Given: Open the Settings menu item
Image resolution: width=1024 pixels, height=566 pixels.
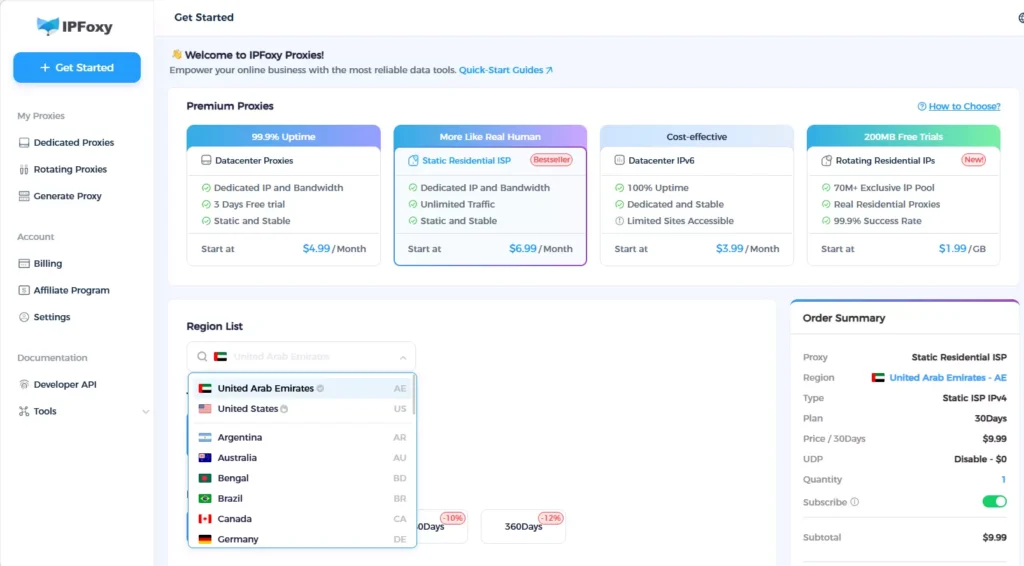Looking at the screenshot, I should 52,317.
